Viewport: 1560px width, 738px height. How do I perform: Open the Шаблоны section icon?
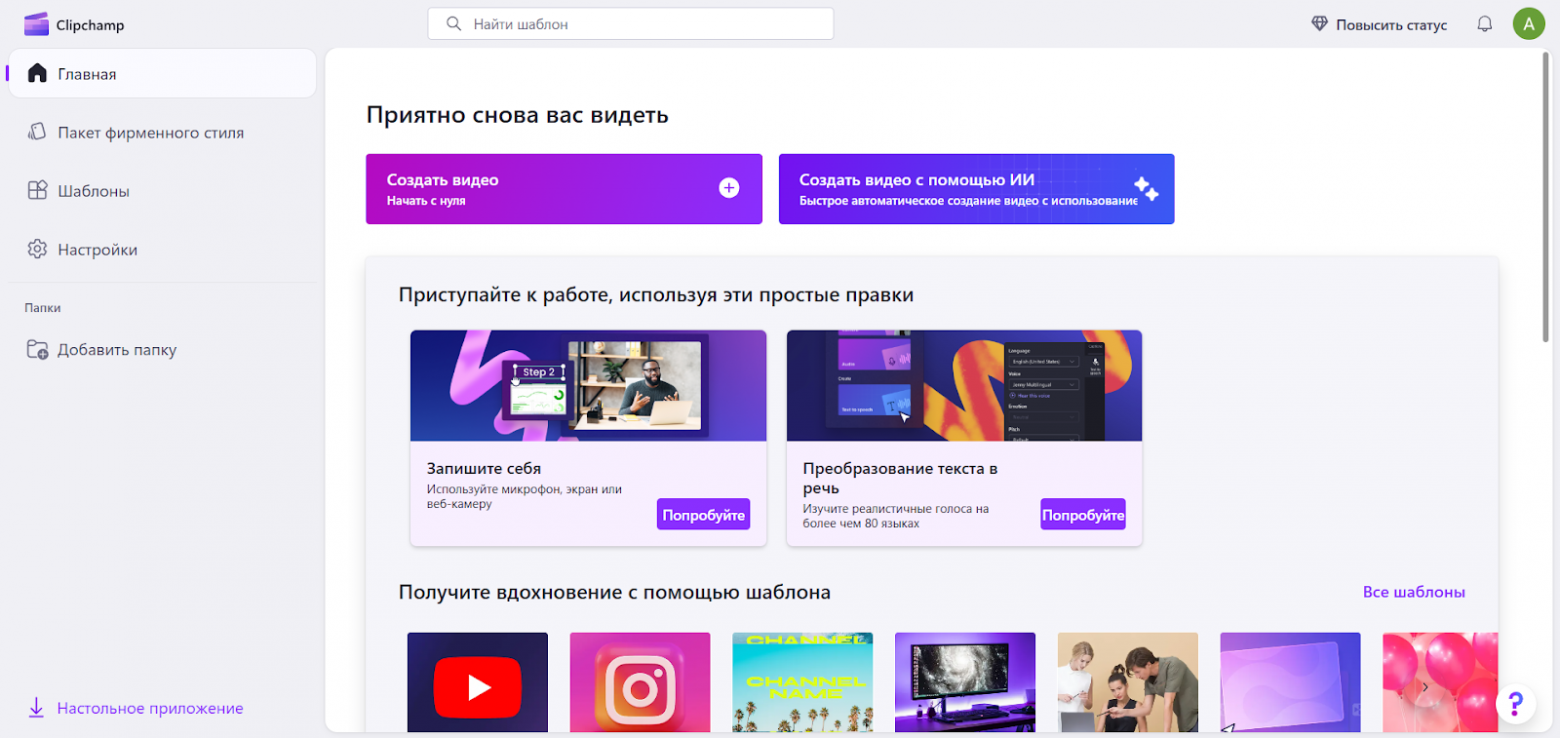pos(37,190)
